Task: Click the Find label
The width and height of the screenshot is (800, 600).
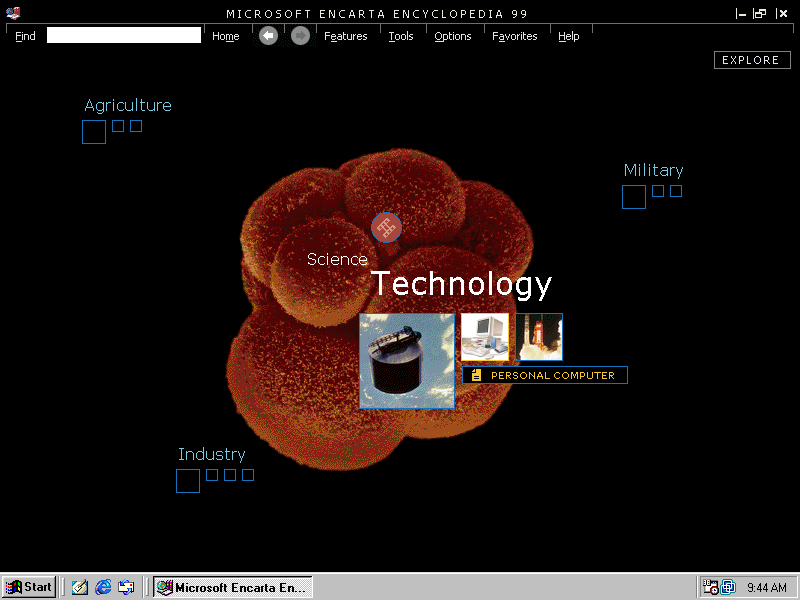Action: coord(25,36)
